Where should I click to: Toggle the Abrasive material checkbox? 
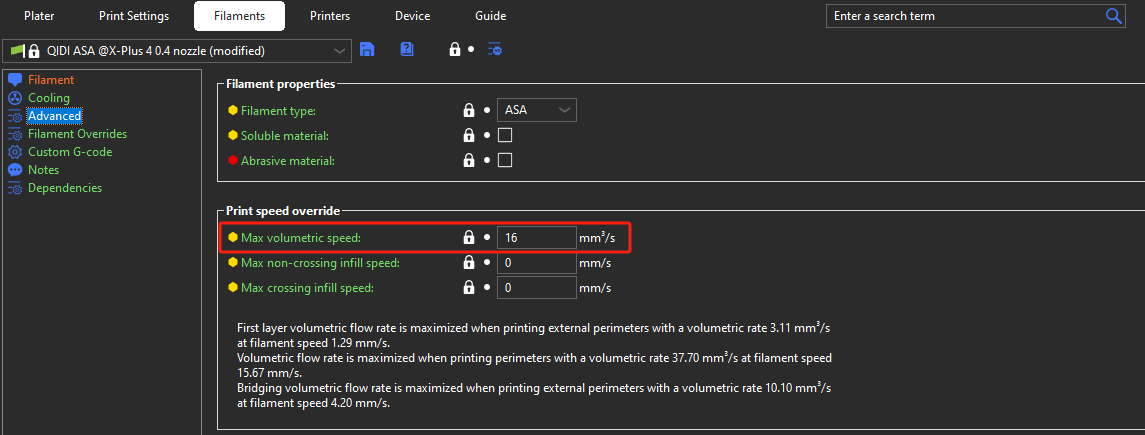(x=505, y=160)
